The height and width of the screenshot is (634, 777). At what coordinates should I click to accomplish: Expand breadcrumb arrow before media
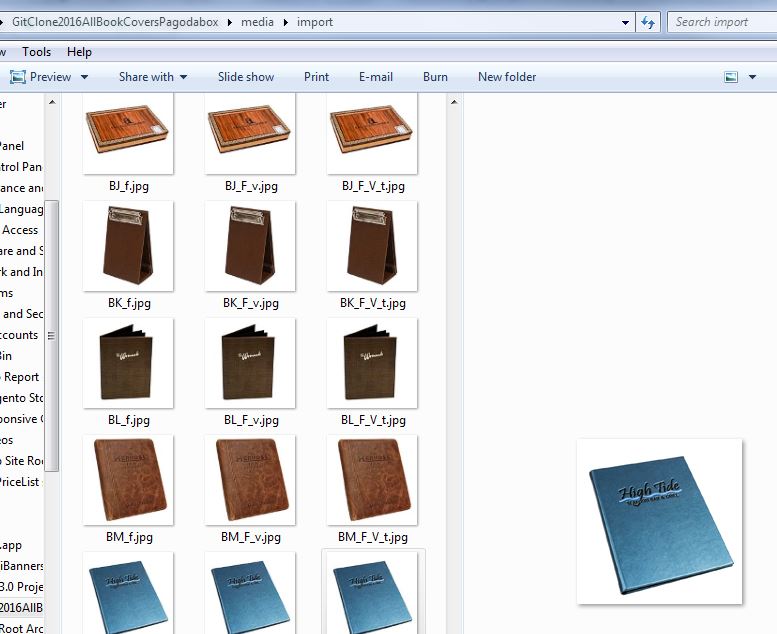click(x=230, y=22)
